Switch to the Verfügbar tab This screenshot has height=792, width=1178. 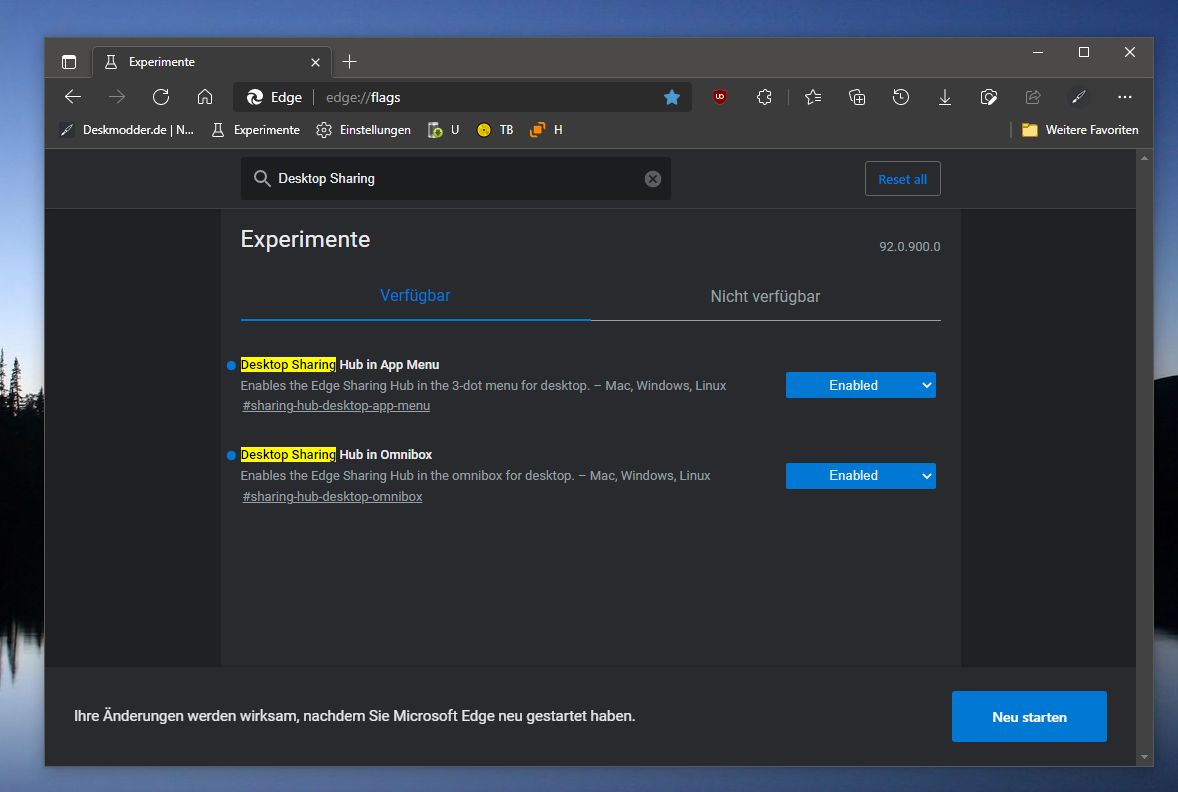click(x=415, y=295)
